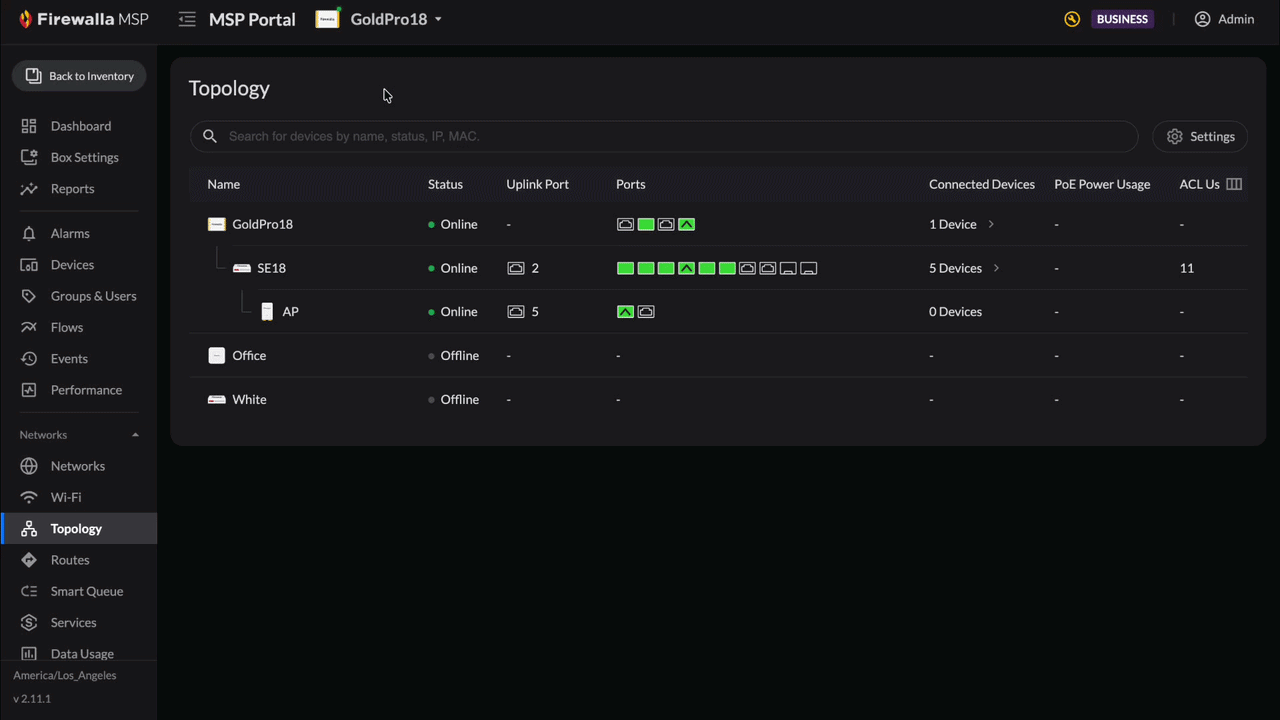
Task: Click the Name column header
Action: point(224,184)
